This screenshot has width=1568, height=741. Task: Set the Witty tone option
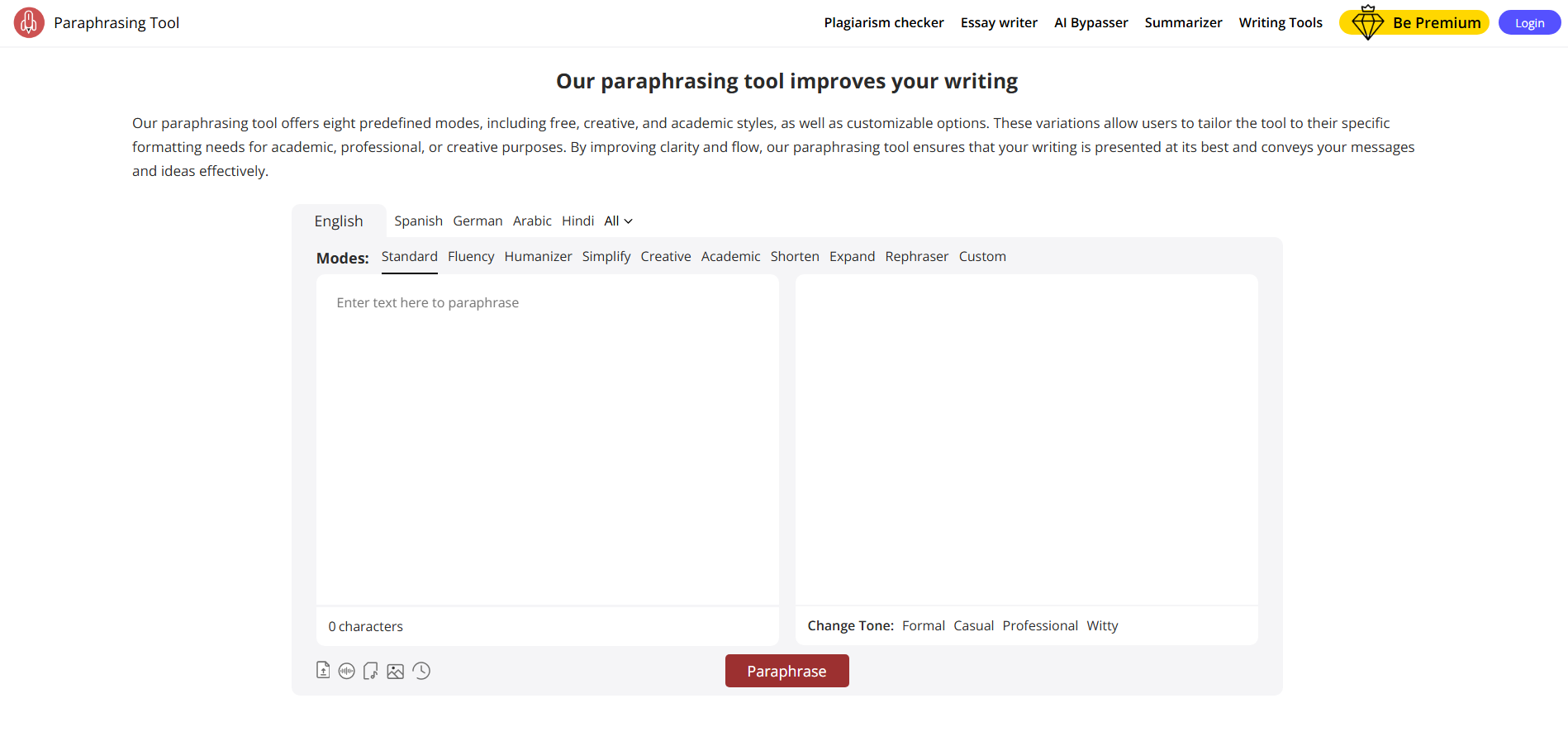[x=1101, y=625]
